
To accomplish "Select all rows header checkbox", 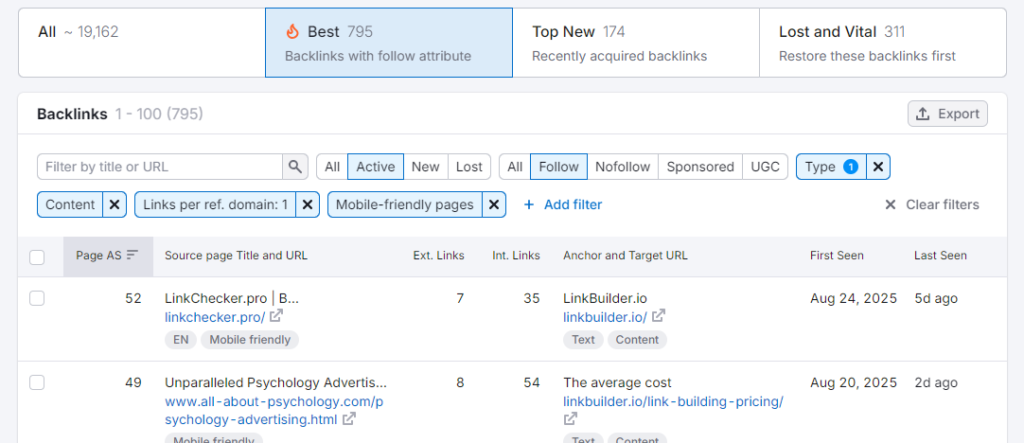I will [x=37, y=257].
